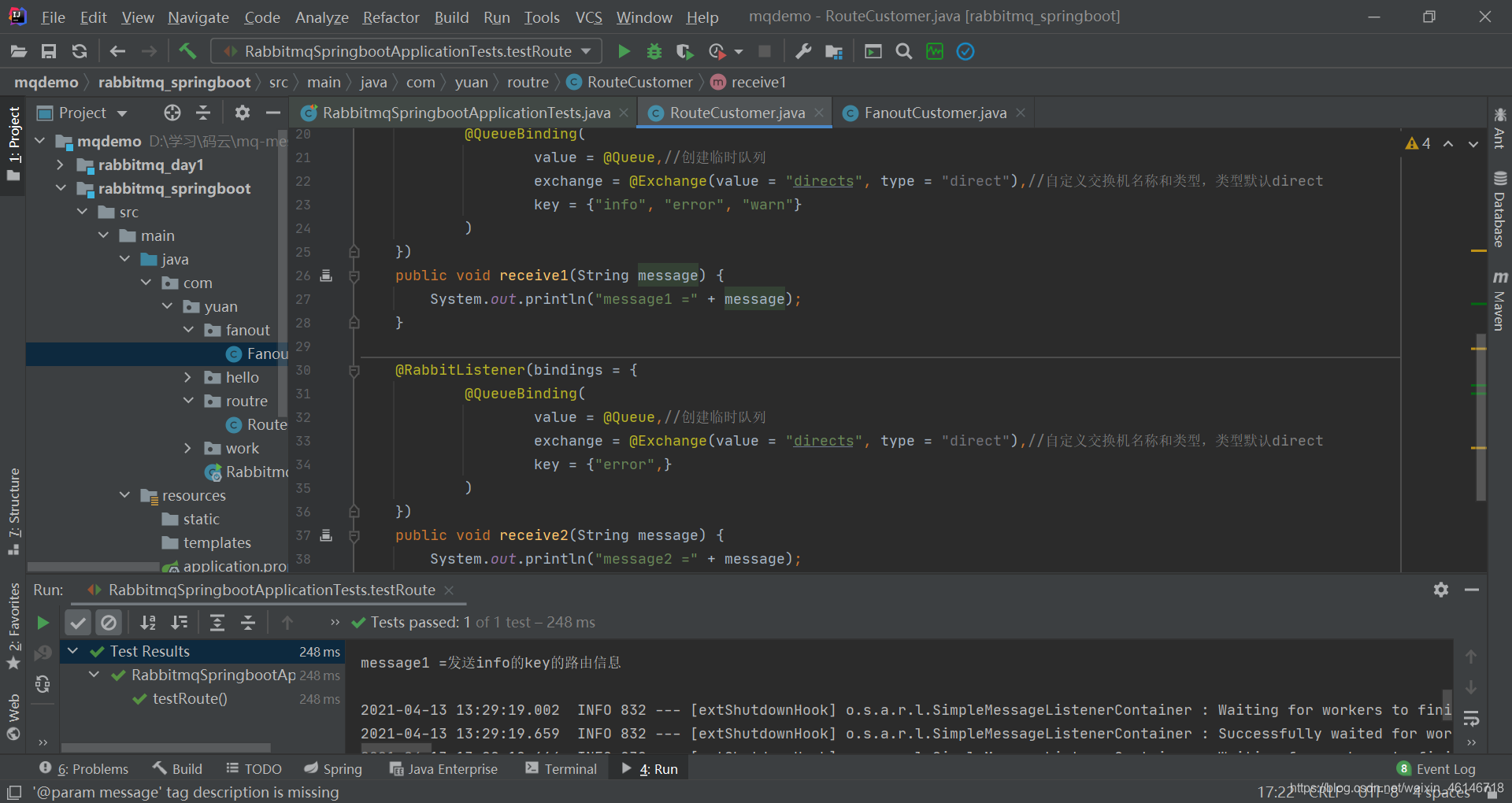
Task: Expand the work package folder
Action: (x=187, y=448)
